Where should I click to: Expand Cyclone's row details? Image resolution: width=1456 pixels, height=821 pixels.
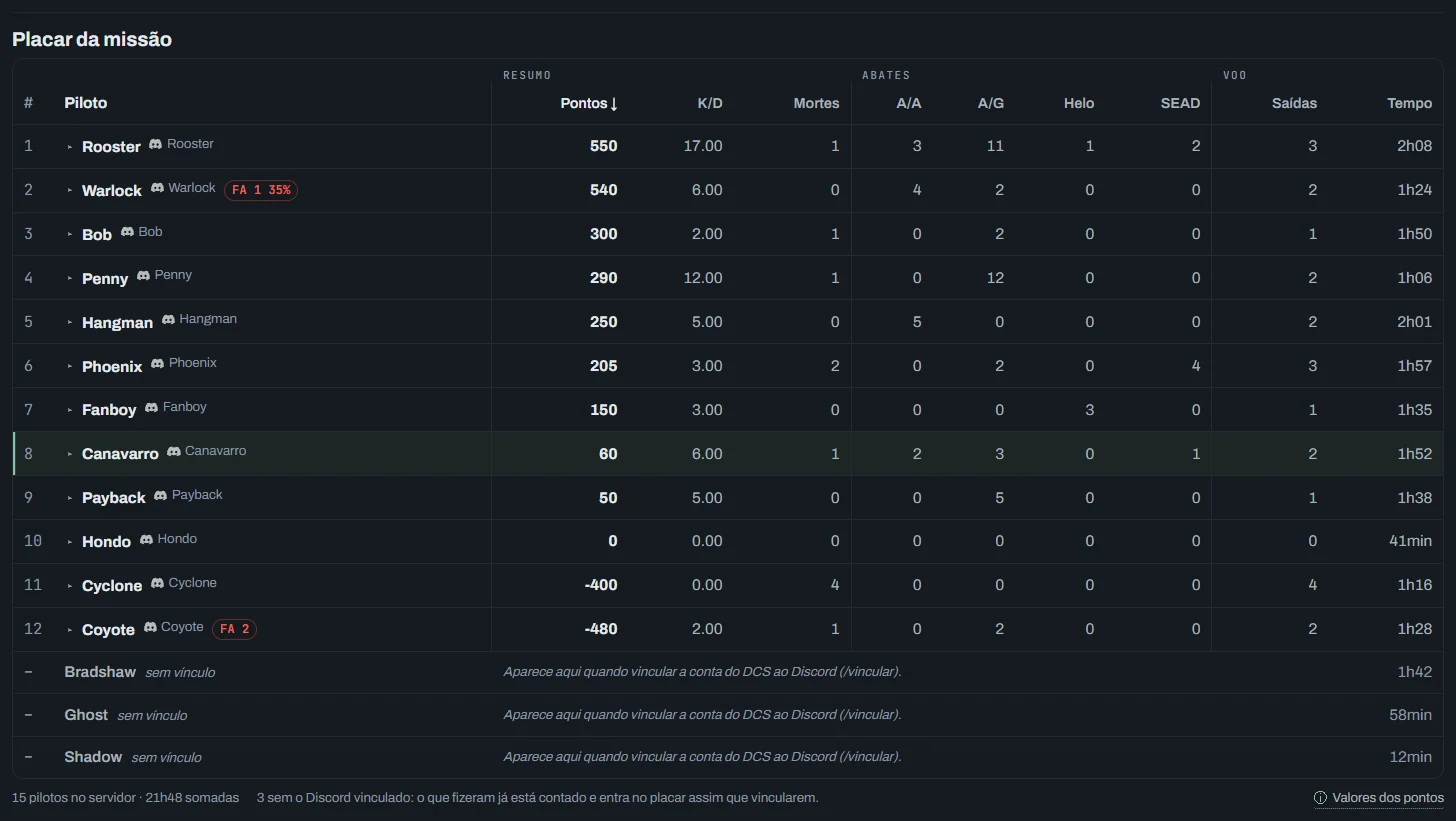(x=70, y=587)
